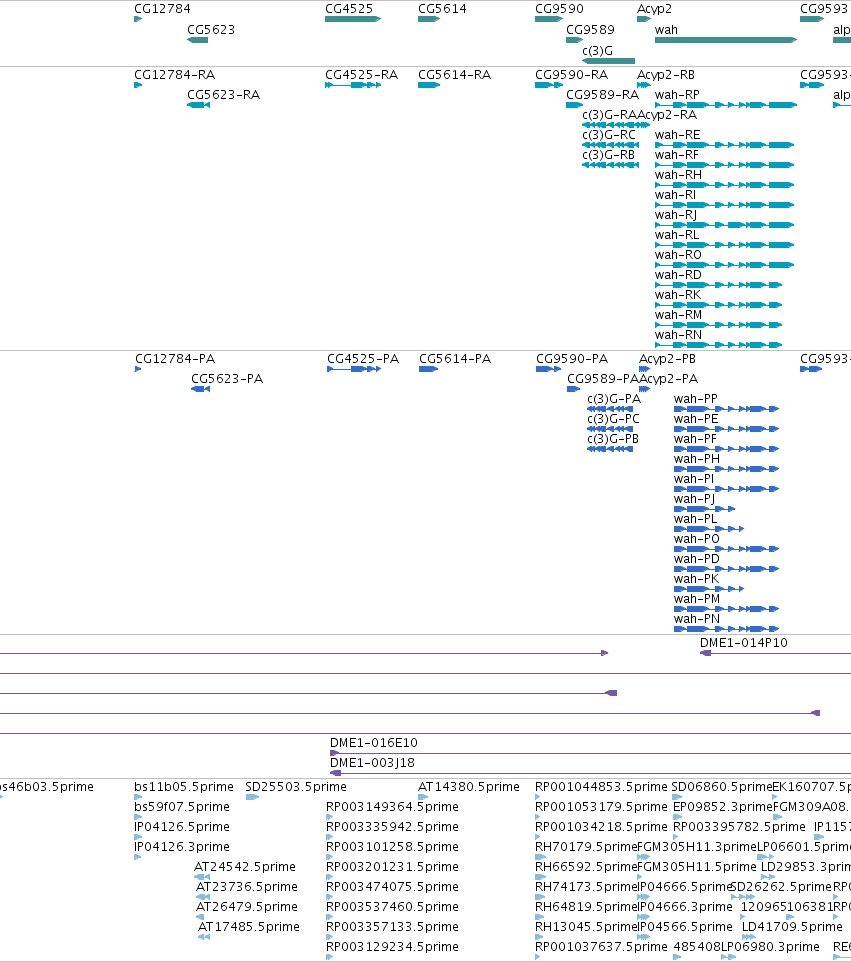The height and width of the screenshot is (962, 851).
Task: Select the wah-RD transcript
Action: [718, 285]
